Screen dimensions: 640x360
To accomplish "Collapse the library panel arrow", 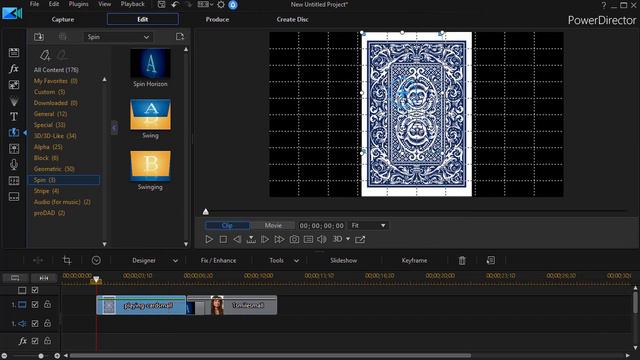I will click(114, 128).
